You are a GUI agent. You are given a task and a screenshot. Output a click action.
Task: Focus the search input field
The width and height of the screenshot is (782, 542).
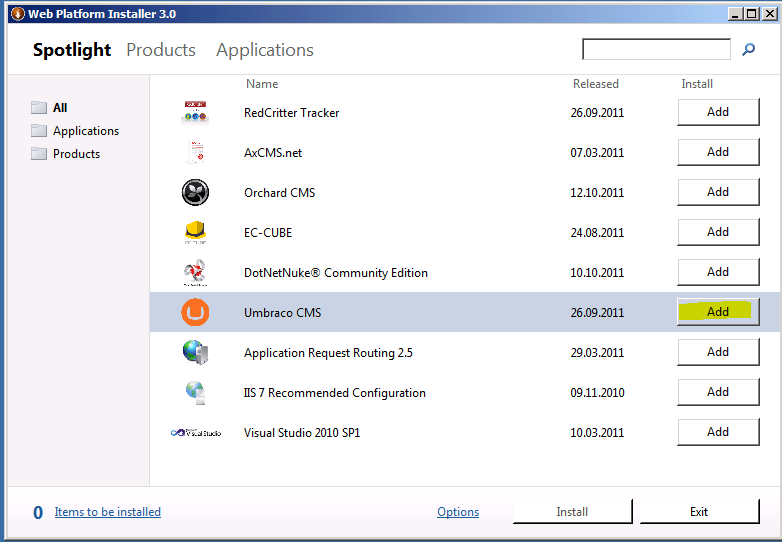[656, 49]
